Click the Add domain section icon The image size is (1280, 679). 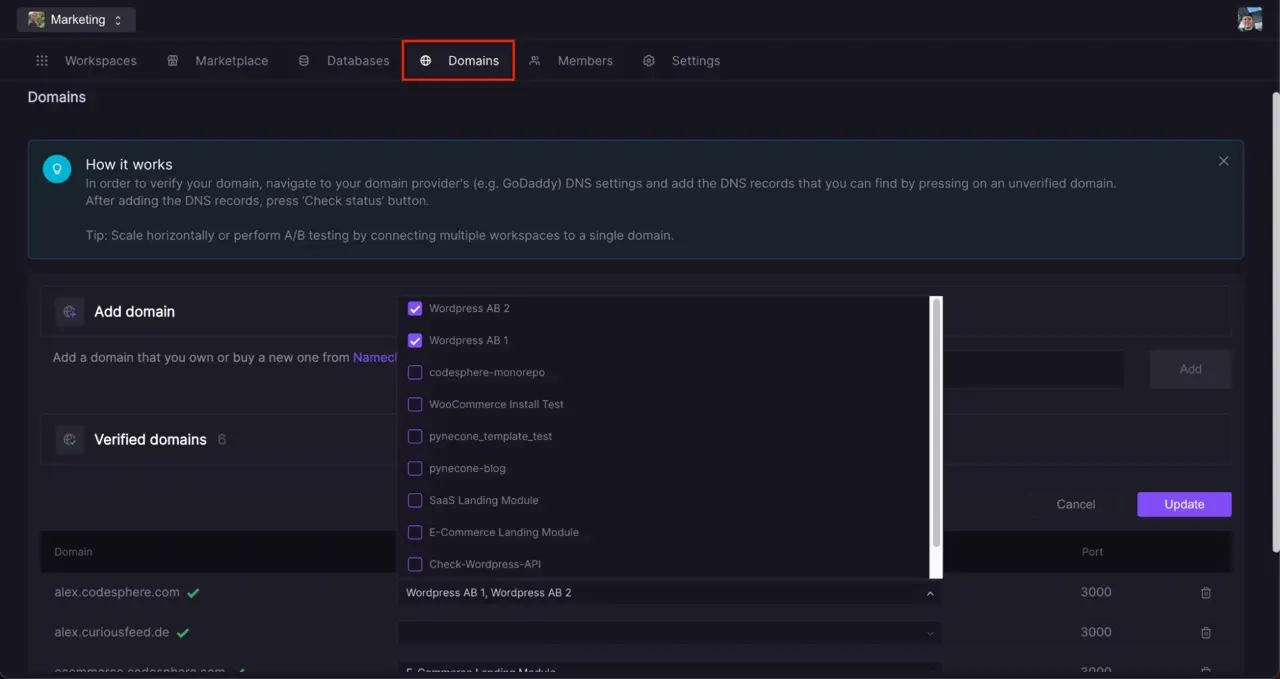click(70, 312)
